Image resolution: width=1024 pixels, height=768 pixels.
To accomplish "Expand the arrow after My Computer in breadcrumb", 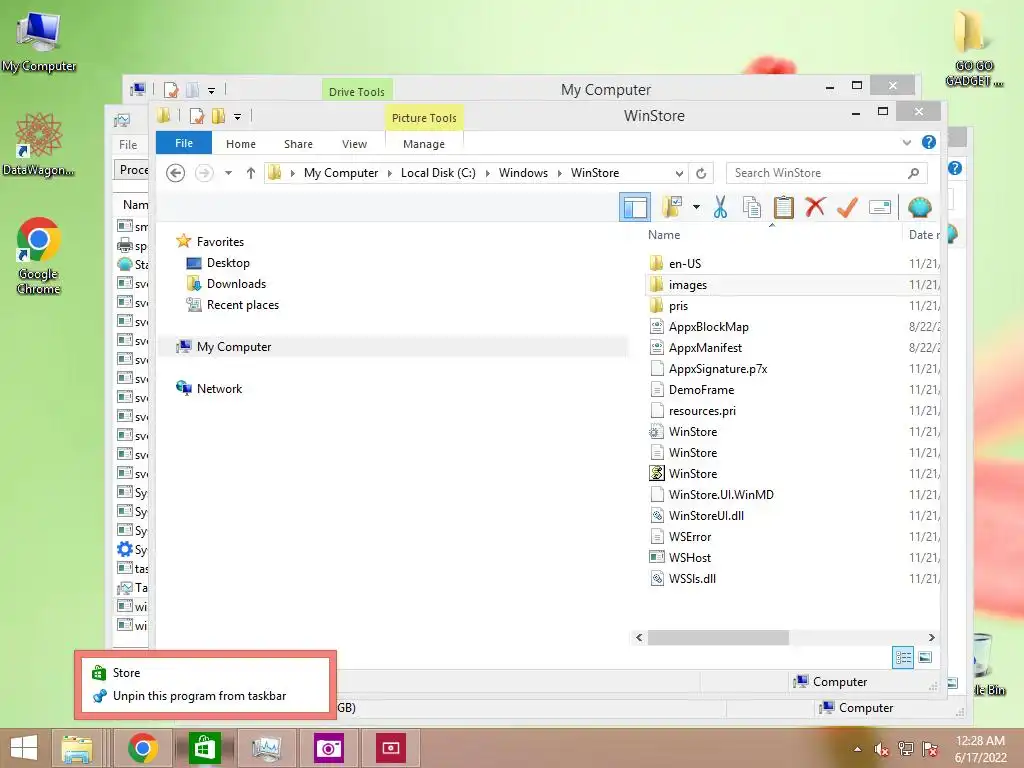I will 389,173.
